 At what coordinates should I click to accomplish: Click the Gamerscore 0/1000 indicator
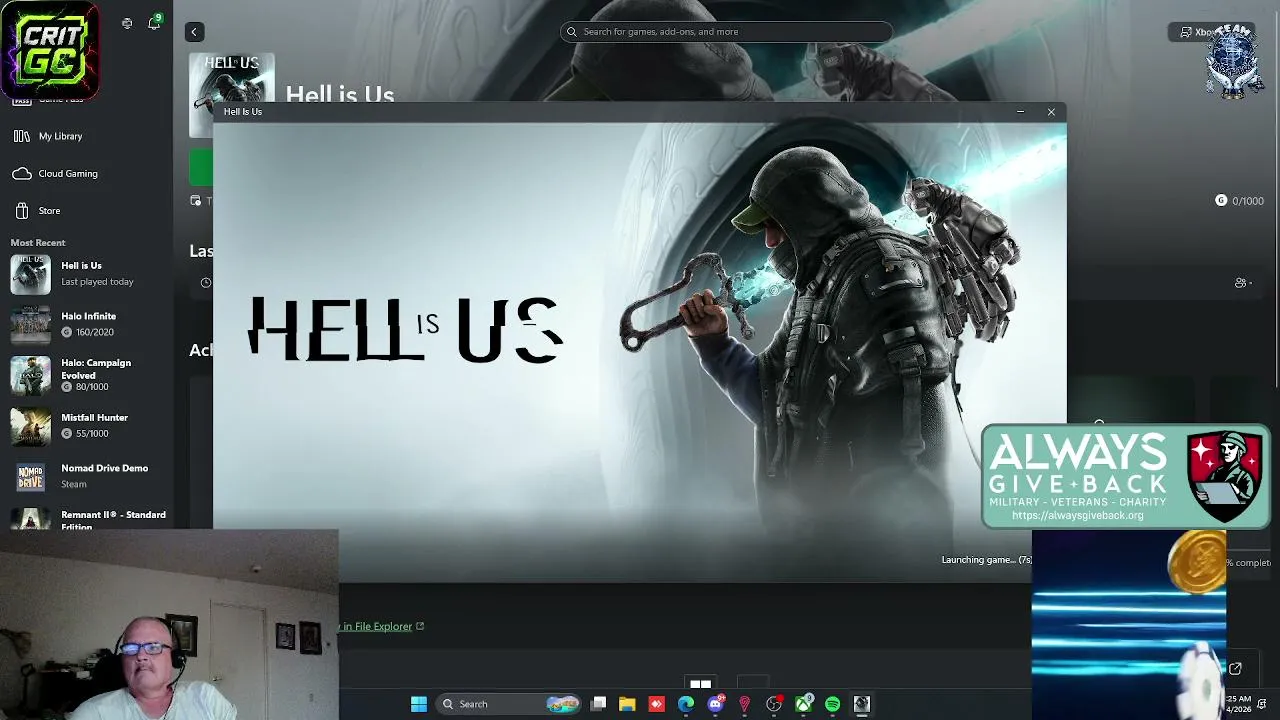click(1240, 201)
